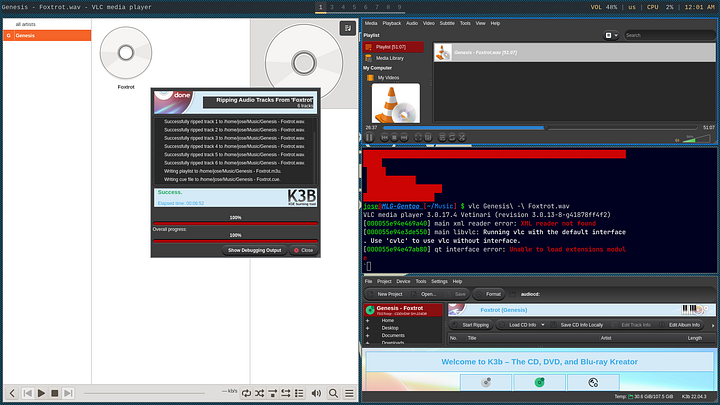Stop playback in music player bottom bar
This screenshot has height=405, width=720.
tap(55, 394)
